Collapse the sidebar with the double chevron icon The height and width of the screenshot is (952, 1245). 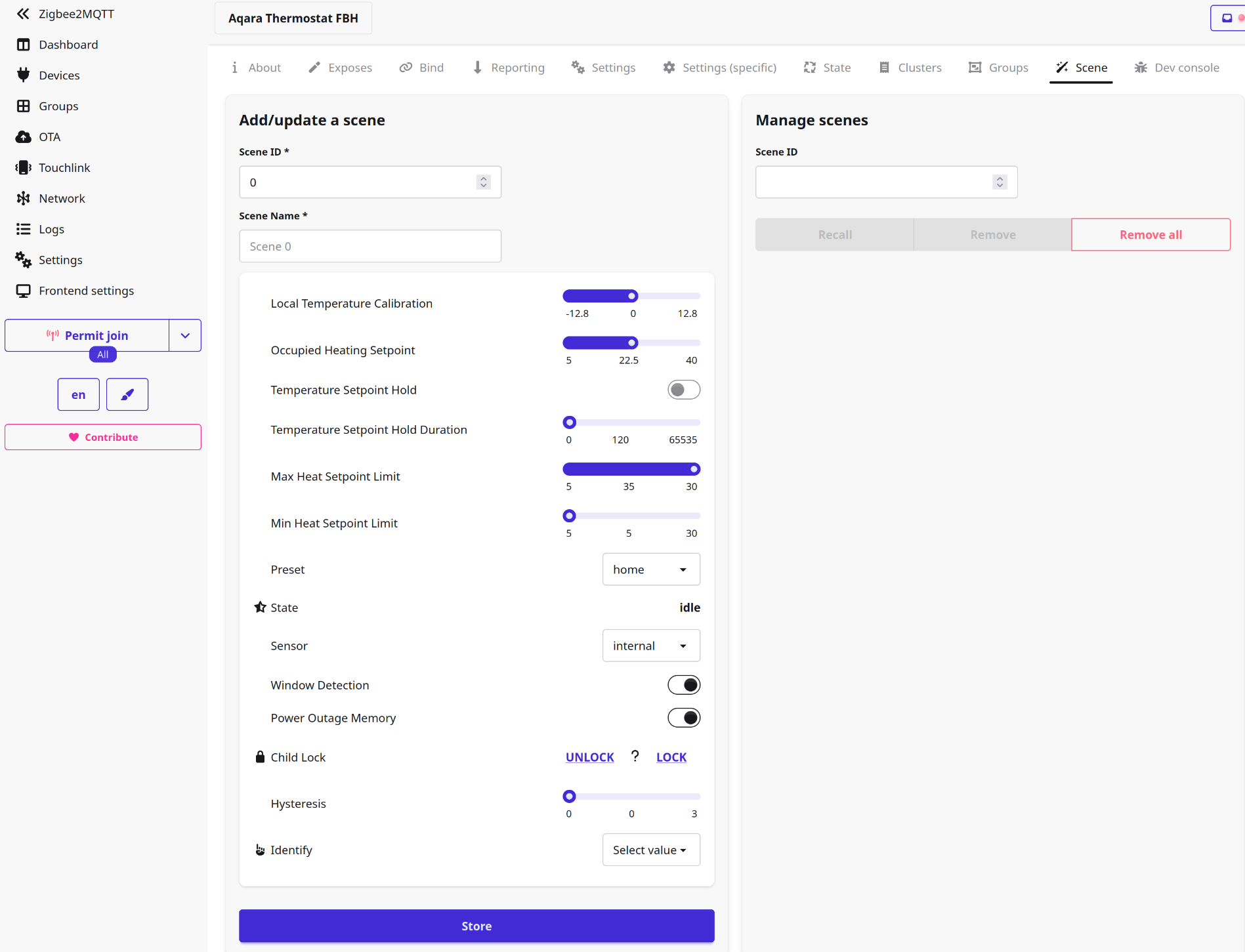pos(23,14)
